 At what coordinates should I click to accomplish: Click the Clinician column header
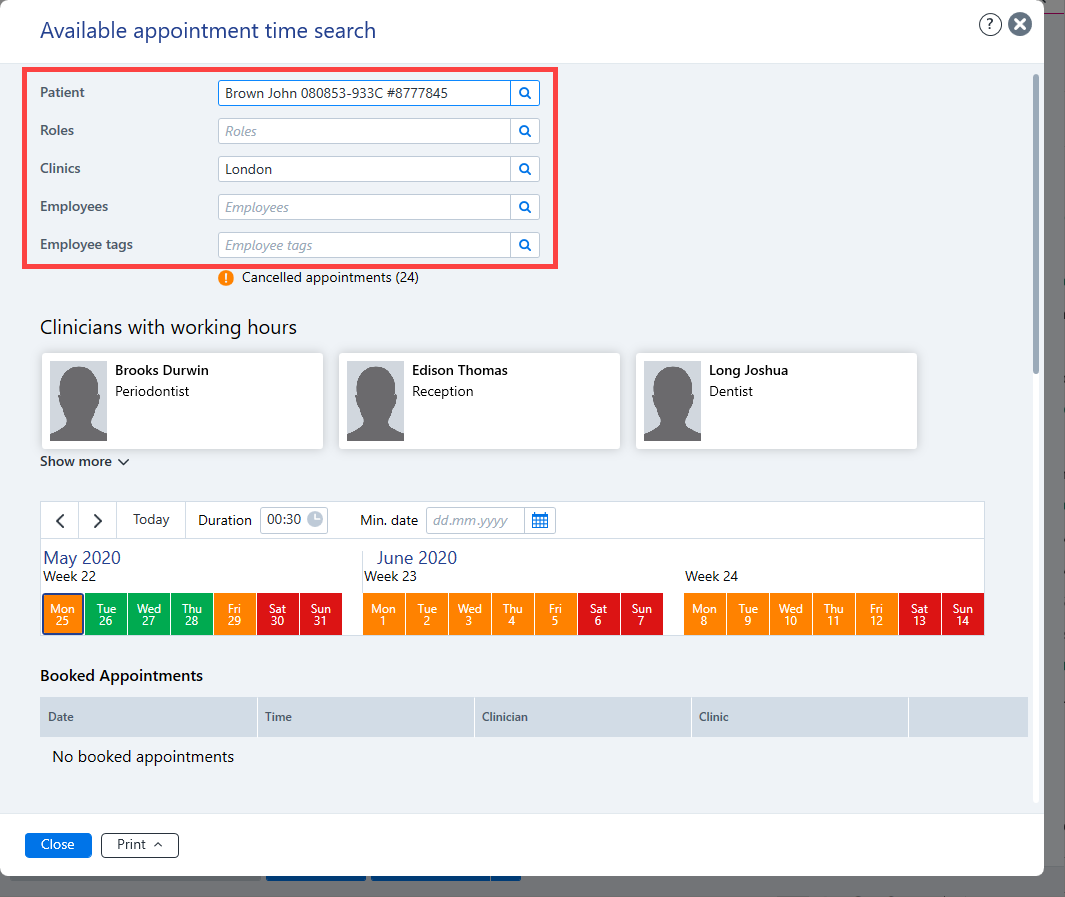click(x=582, y=717)
